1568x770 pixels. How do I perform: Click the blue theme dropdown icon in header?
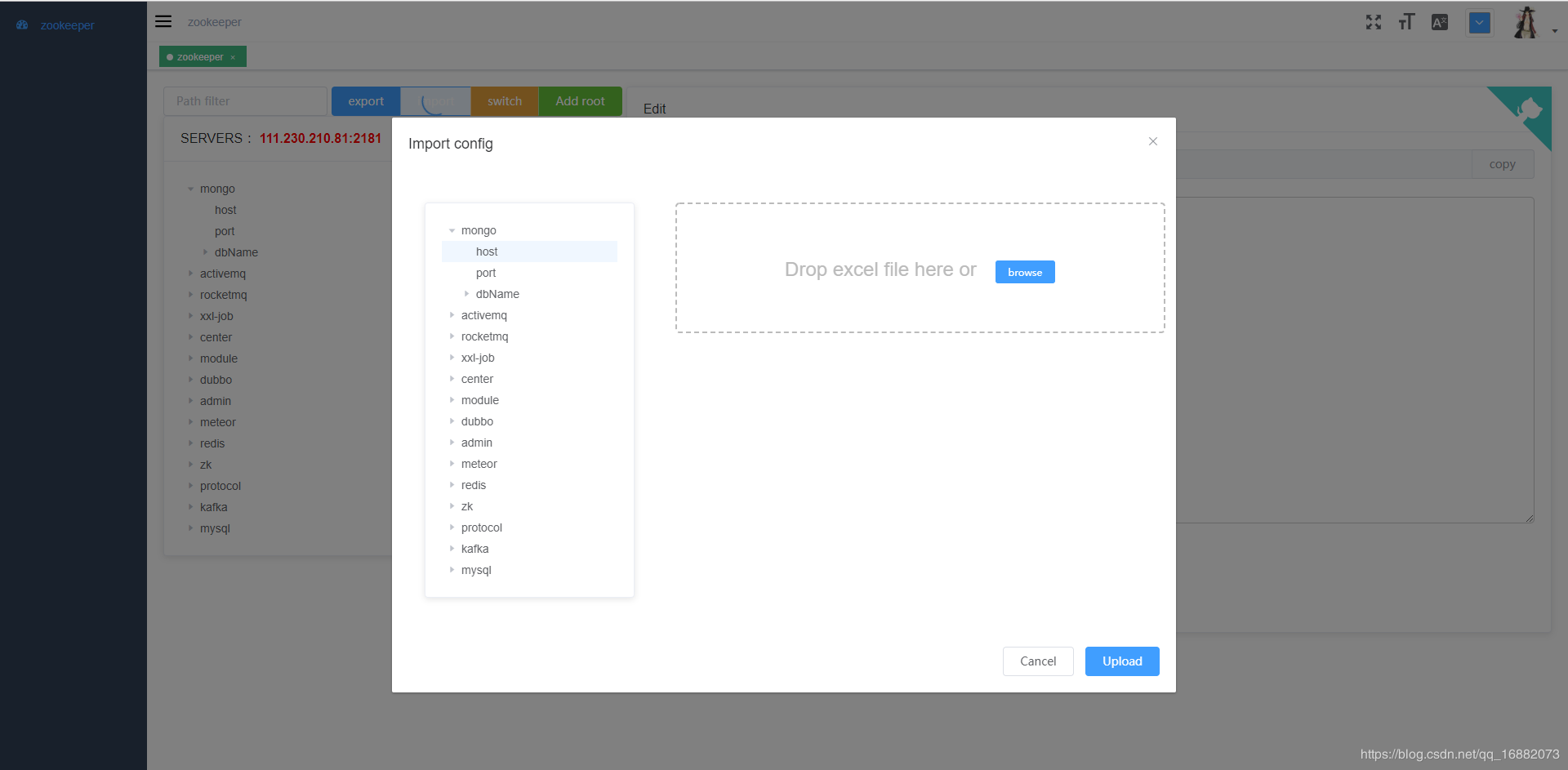1480,22
